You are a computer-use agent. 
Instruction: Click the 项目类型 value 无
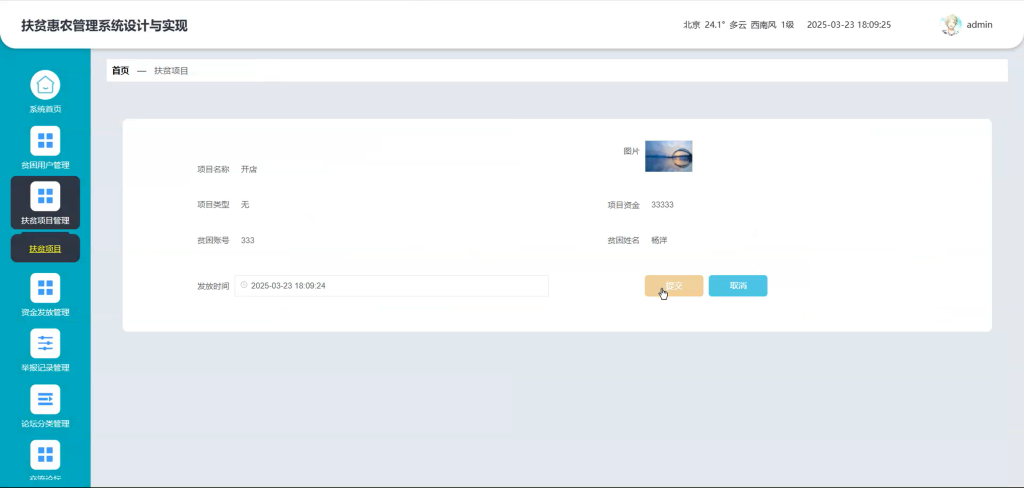[x=245, y=204]
